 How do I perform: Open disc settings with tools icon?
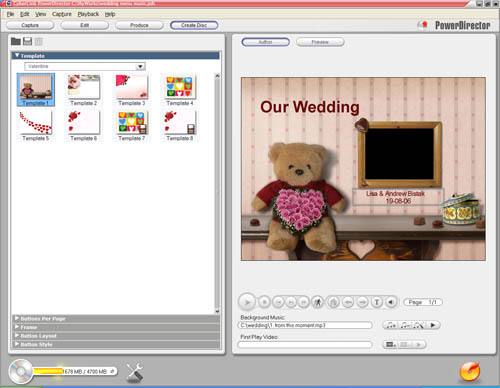tap(135, 372)
